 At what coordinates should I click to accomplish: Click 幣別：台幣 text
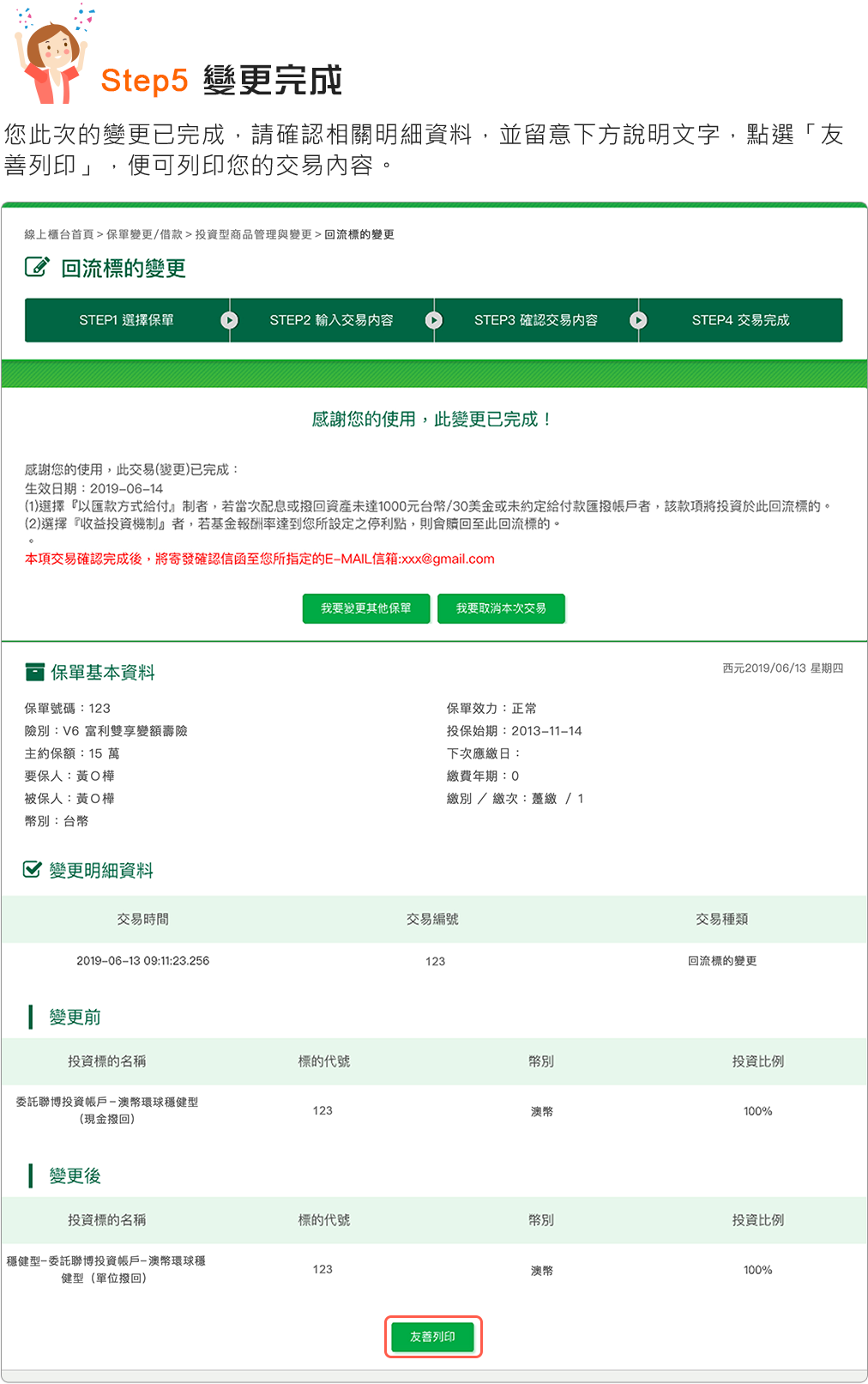pyautogui.click(x=57, y=820)
